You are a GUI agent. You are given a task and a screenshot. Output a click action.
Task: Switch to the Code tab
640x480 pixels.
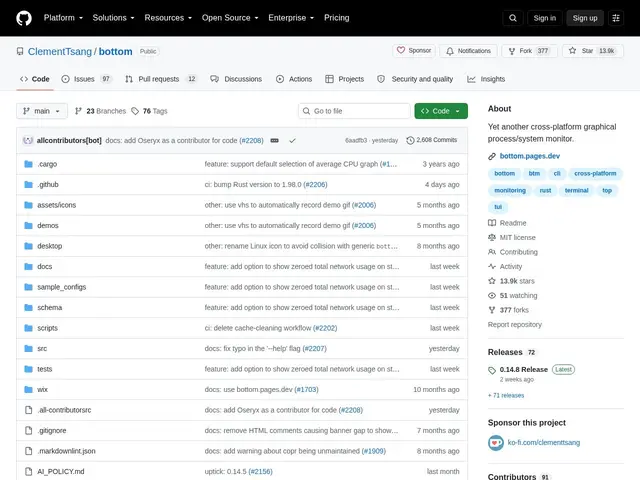[35, 79]
